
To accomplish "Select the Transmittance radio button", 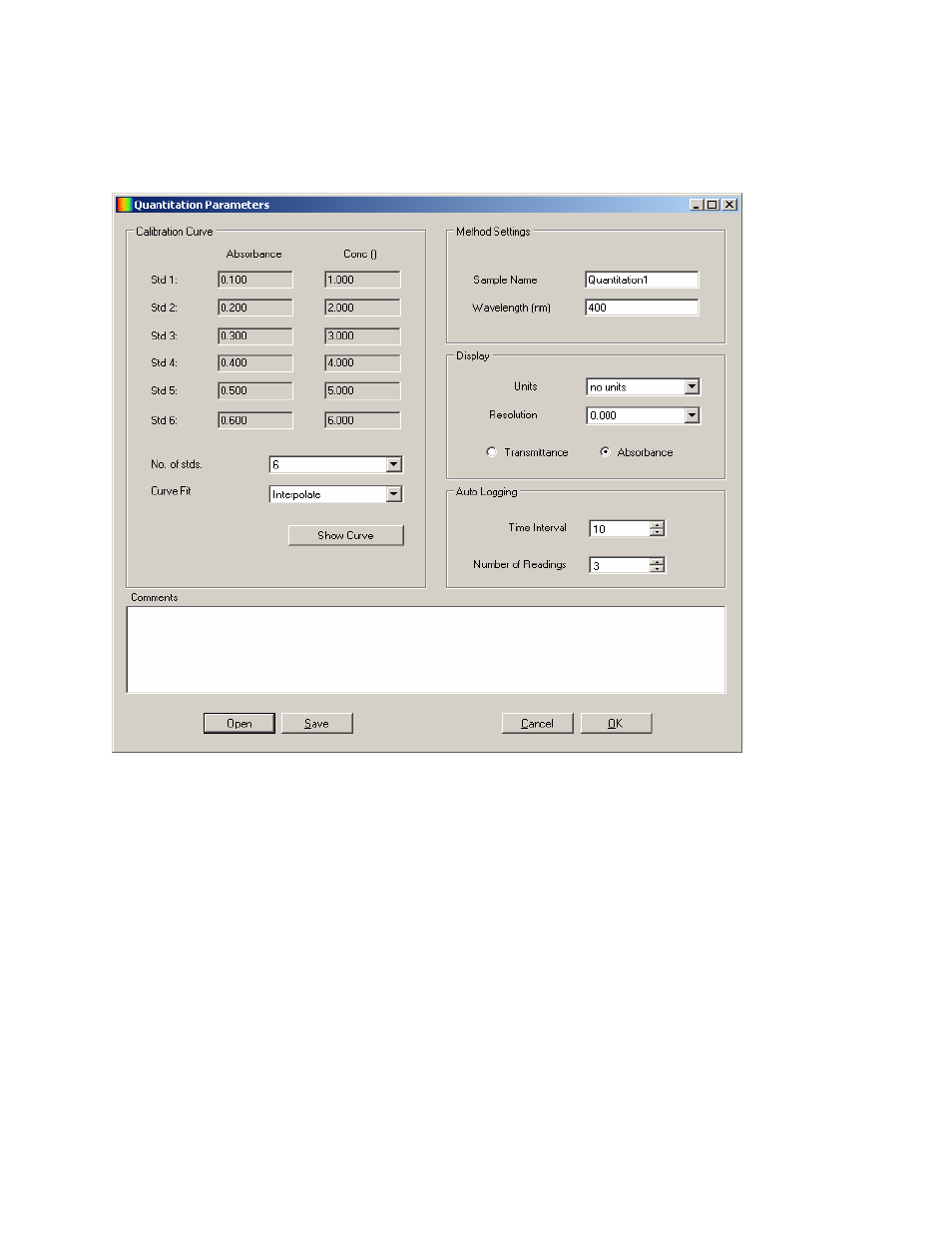I will point(491,452).
